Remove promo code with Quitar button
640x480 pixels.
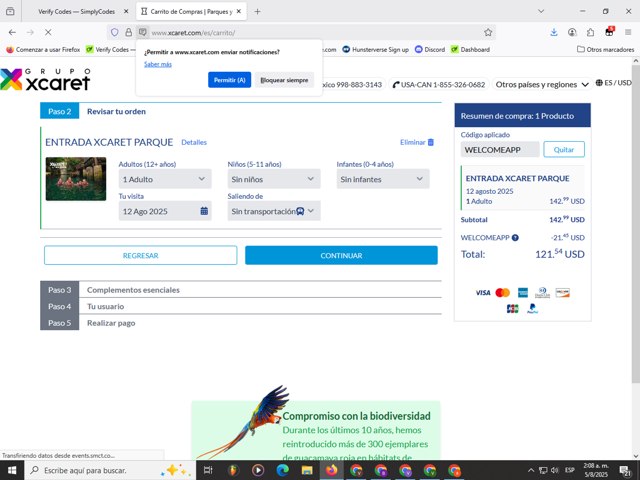[564, 149]
